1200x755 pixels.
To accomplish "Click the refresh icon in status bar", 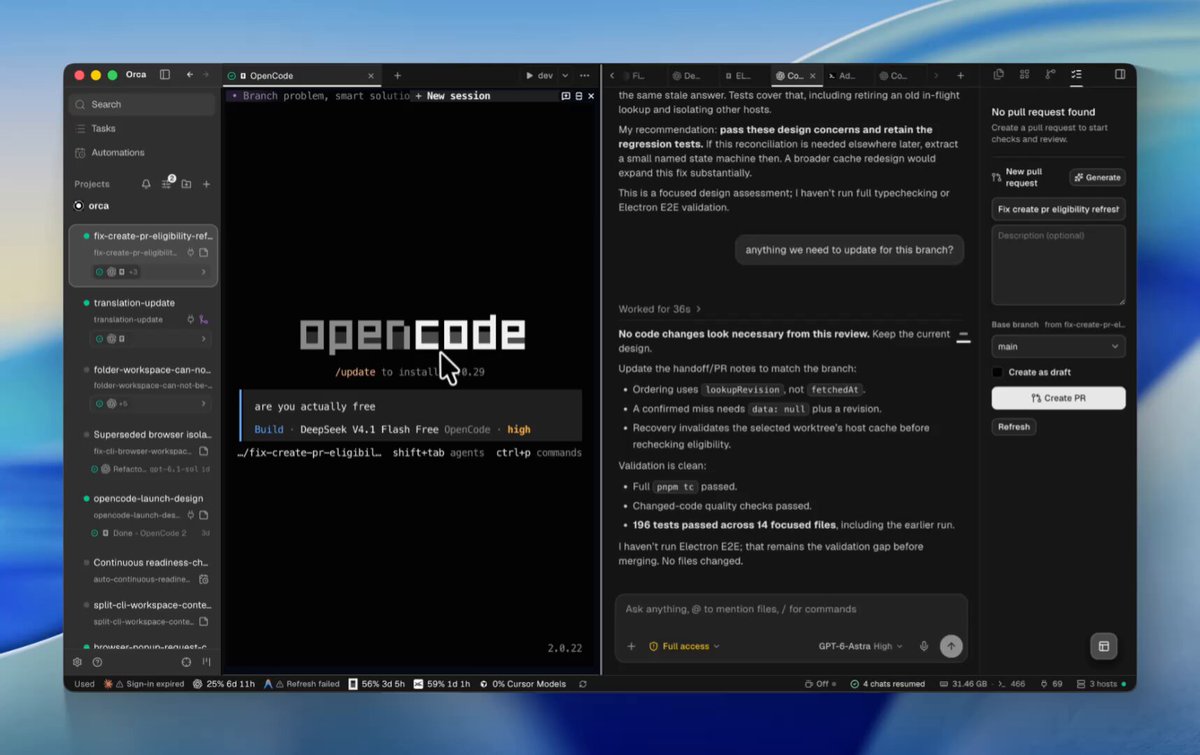I will [x=582, y=684].
